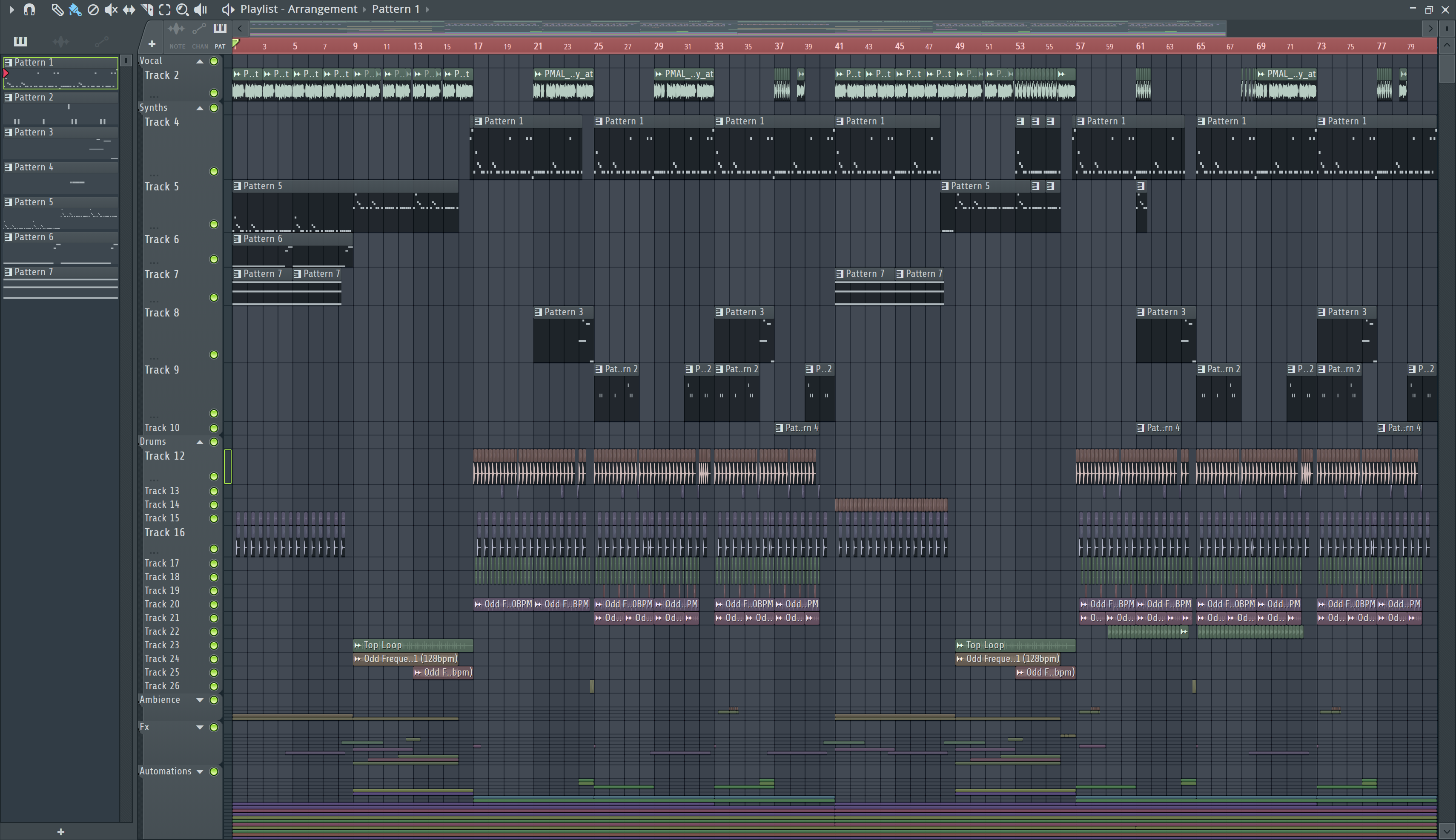Viewport: 1456px width, 840px height.
Task: Expand the Fx track group
Action: [200, 727]
